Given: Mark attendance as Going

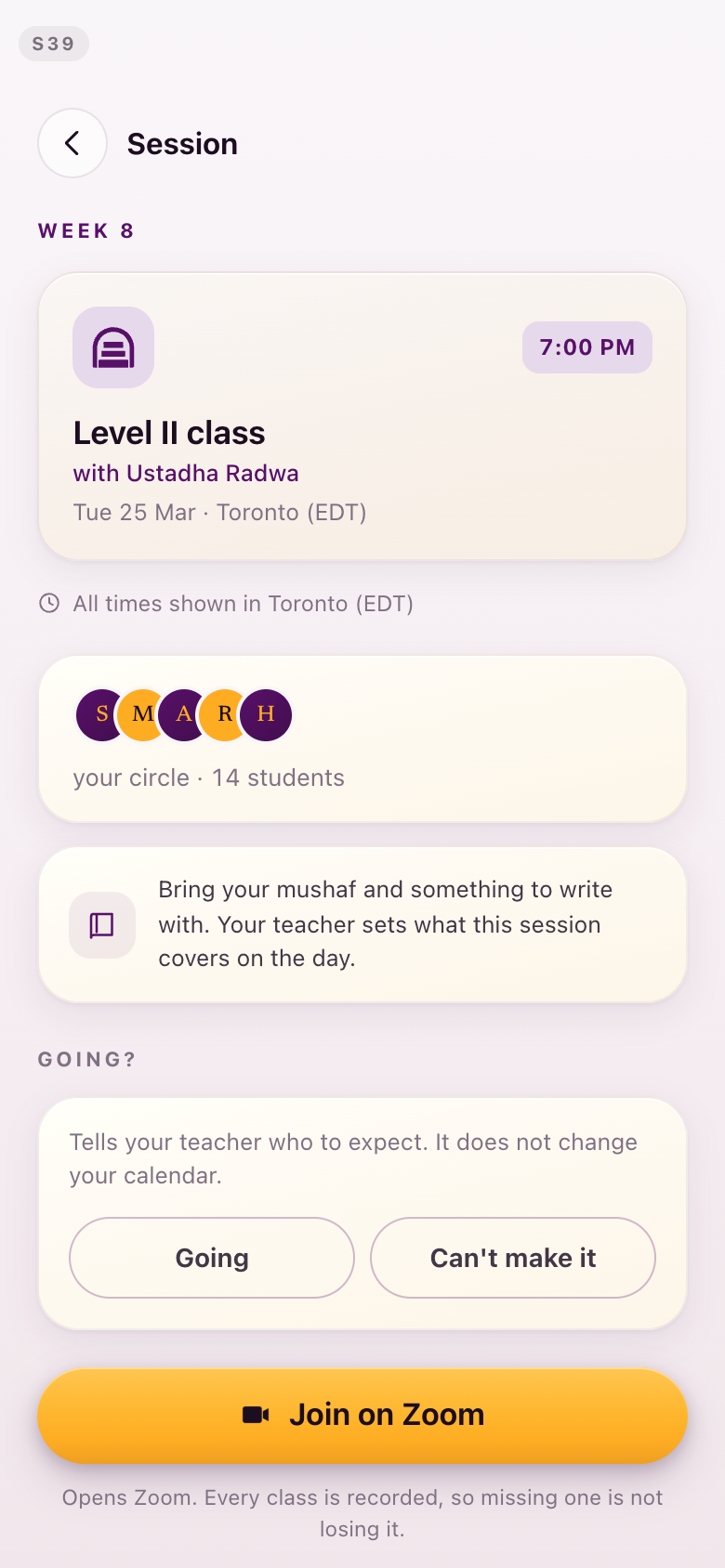Looking at the screenshot, I should coord(212,1258).
